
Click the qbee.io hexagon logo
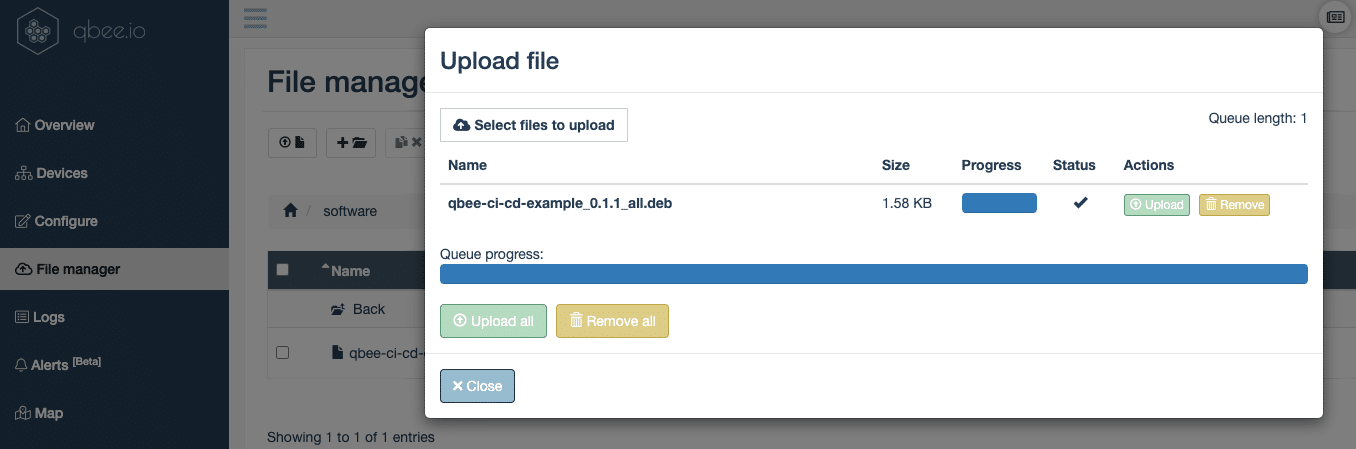tap(39, 30)
